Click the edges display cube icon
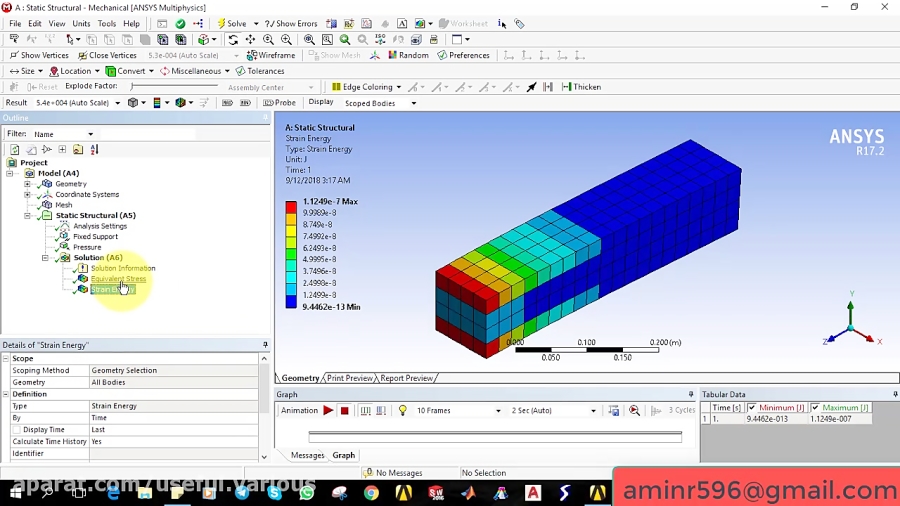 181,103
